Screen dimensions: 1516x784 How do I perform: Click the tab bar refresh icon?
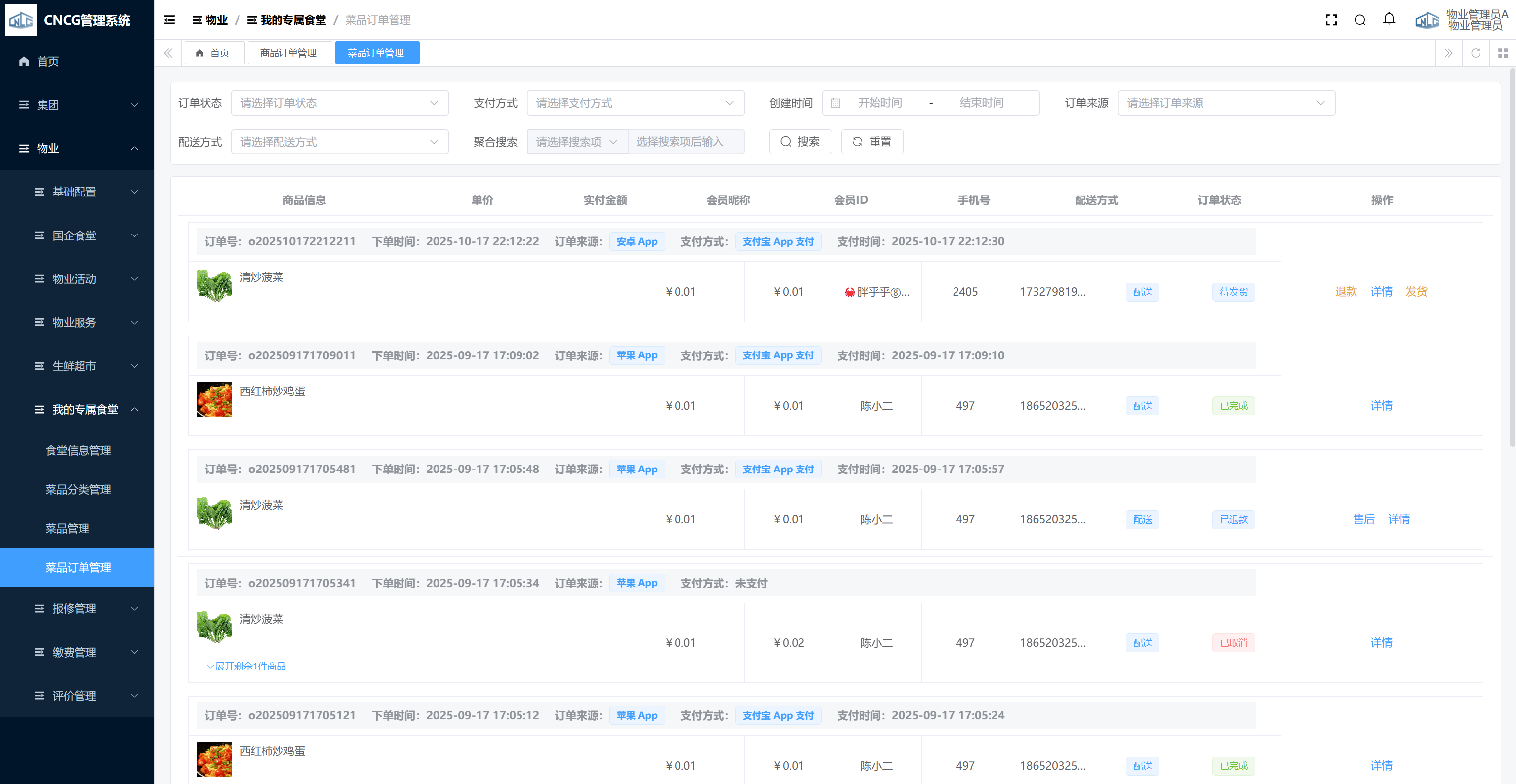click(x=1476, y=53)
